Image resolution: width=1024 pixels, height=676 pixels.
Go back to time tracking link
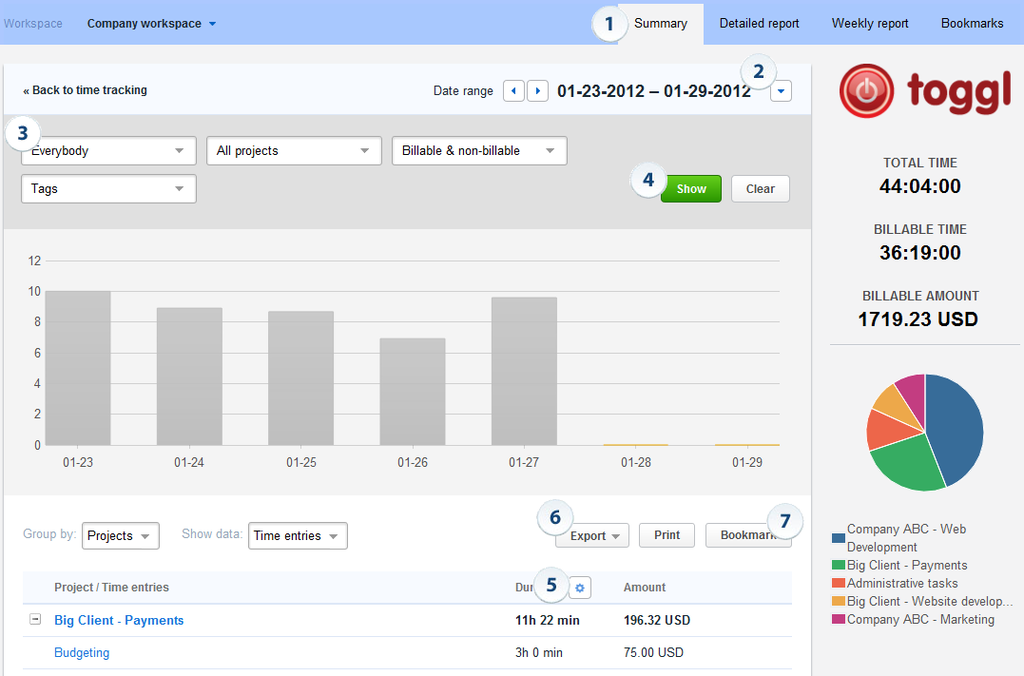[85, 90]
